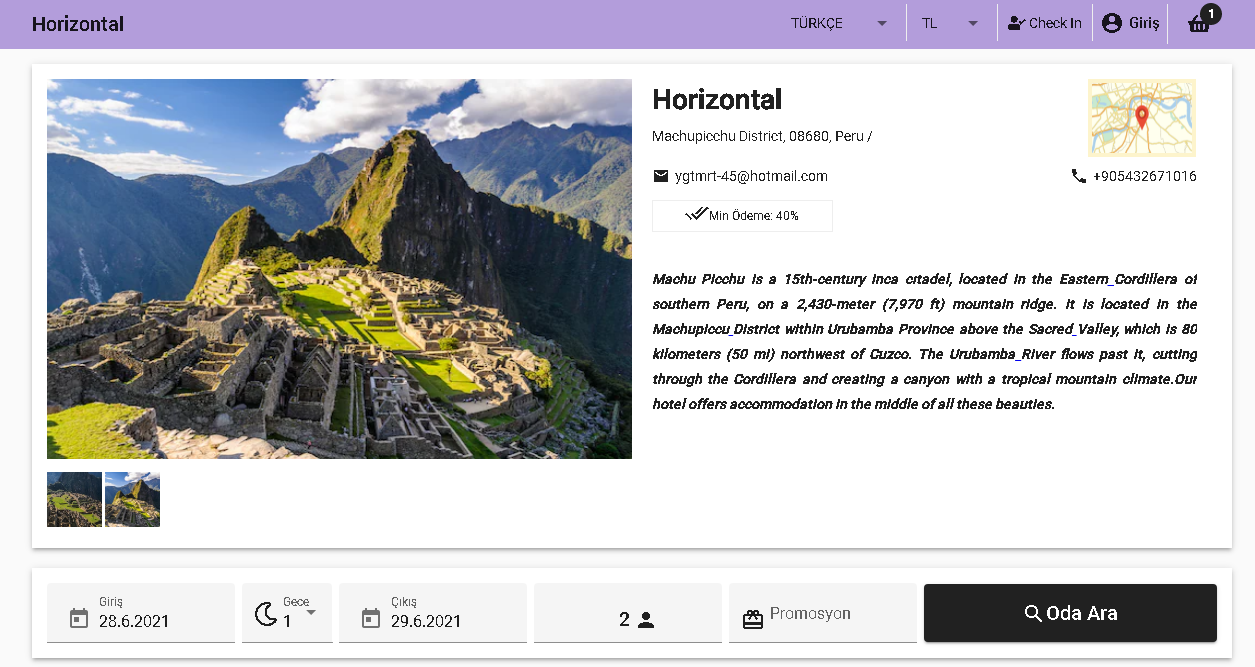Viewport: 1255px width, 667px height.
Task: Open the TL currency dropdown
Action: (950, 23)
